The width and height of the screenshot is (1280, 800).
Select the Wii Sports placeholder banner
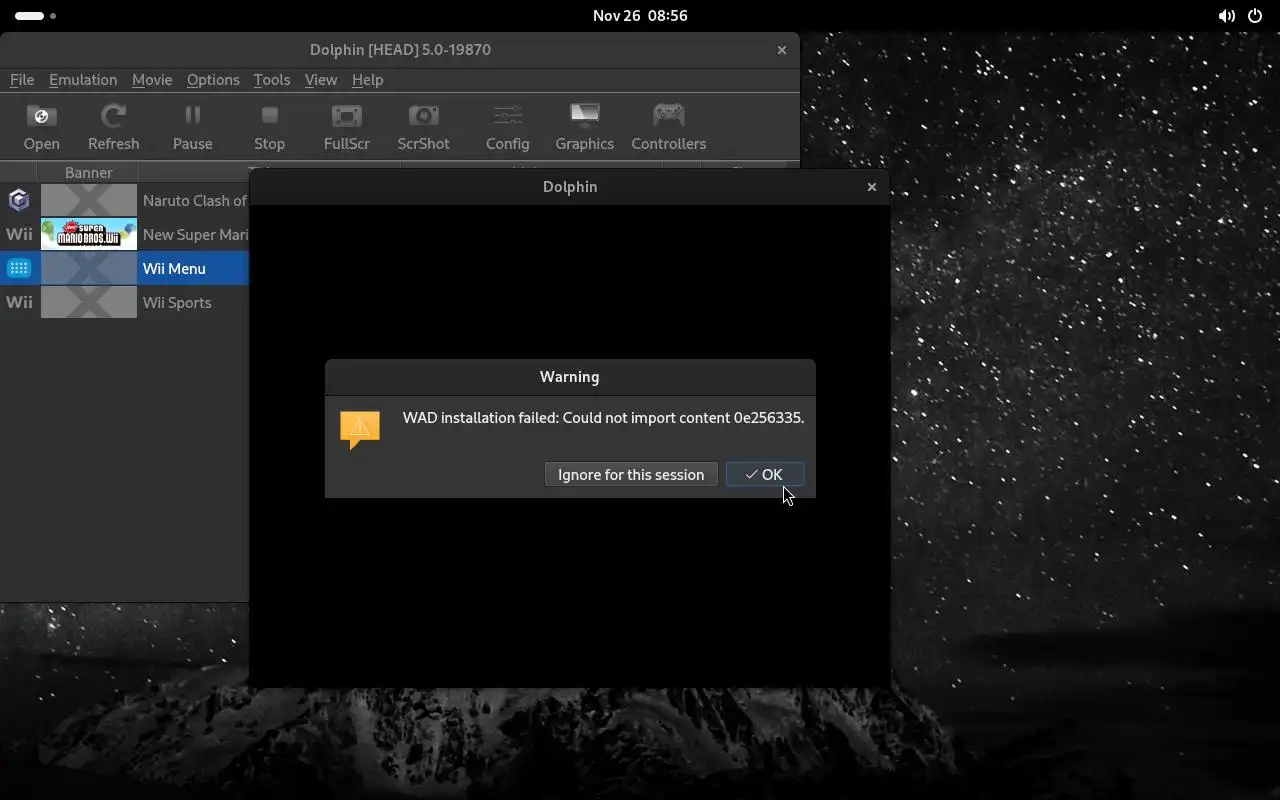(x=89, y=302)
